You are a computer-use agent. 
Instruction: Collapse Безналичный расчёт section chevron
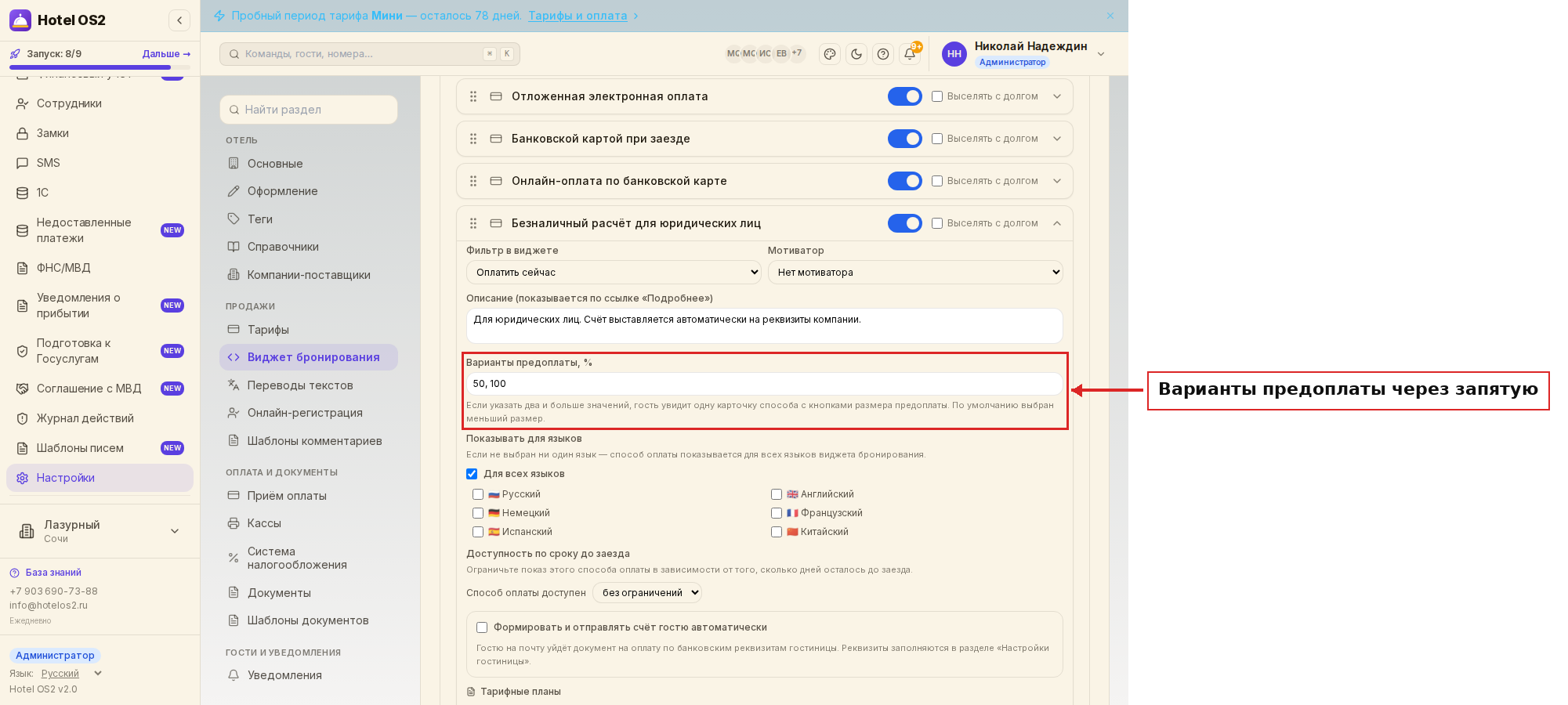1057,223
